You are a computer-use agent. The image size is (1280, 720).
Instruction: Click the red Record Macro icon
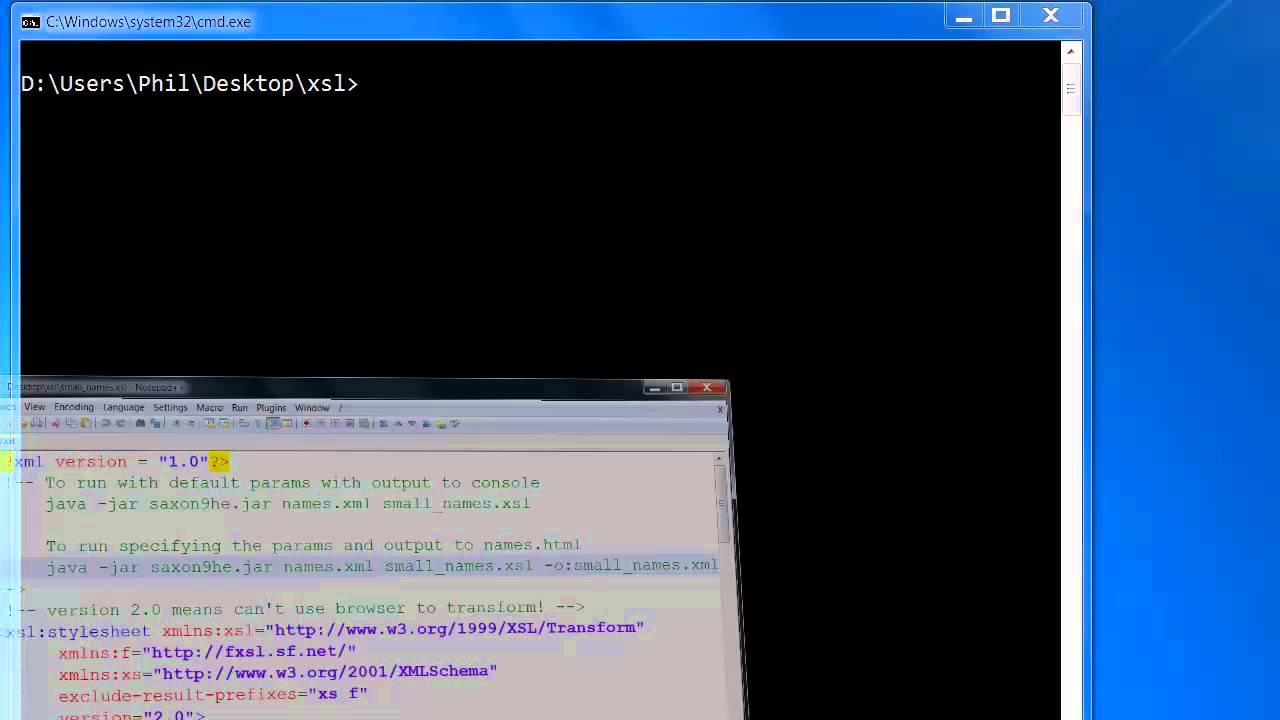[307, 423]
